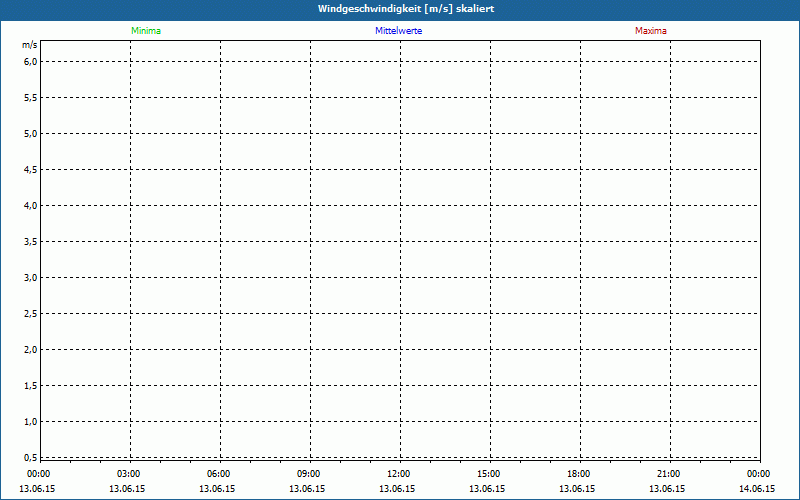Click the 12:00 time label

[398, 474]
